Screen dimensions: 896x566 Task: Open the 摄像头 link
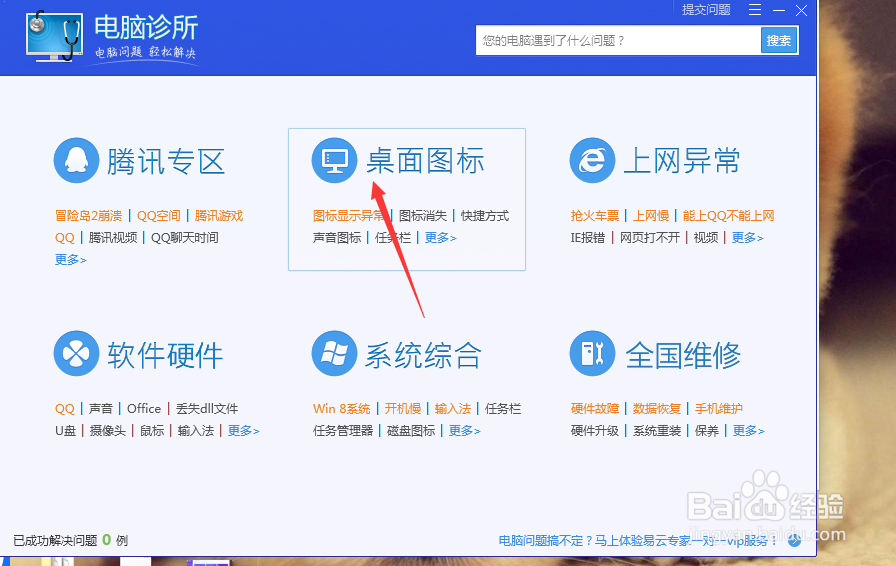coord(107,431)
